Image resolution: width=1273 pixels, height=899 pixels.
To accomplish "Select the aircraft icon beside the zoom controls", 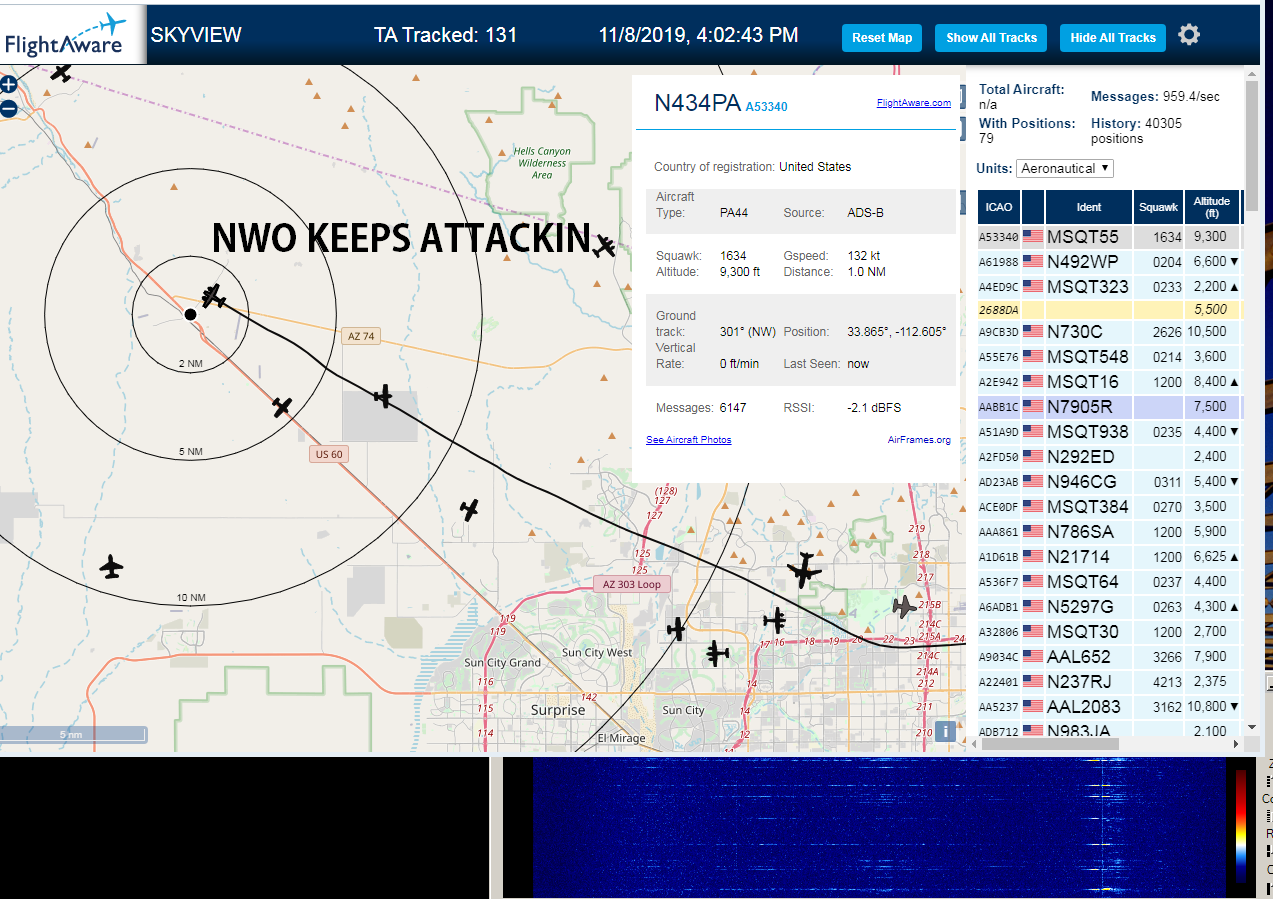I will click(62, 73).
